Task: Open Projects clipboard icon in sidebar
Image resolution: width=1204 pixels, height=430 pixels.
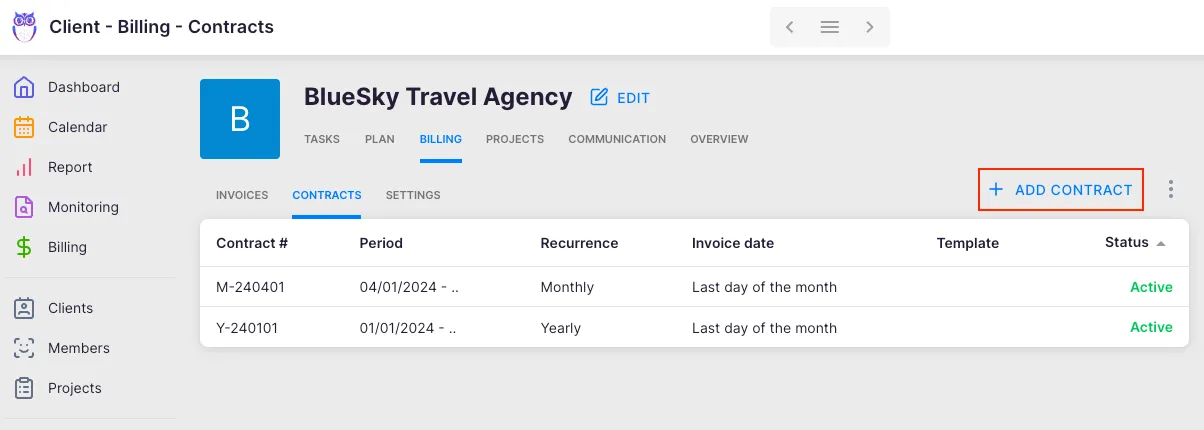Action: pos(24,388)
